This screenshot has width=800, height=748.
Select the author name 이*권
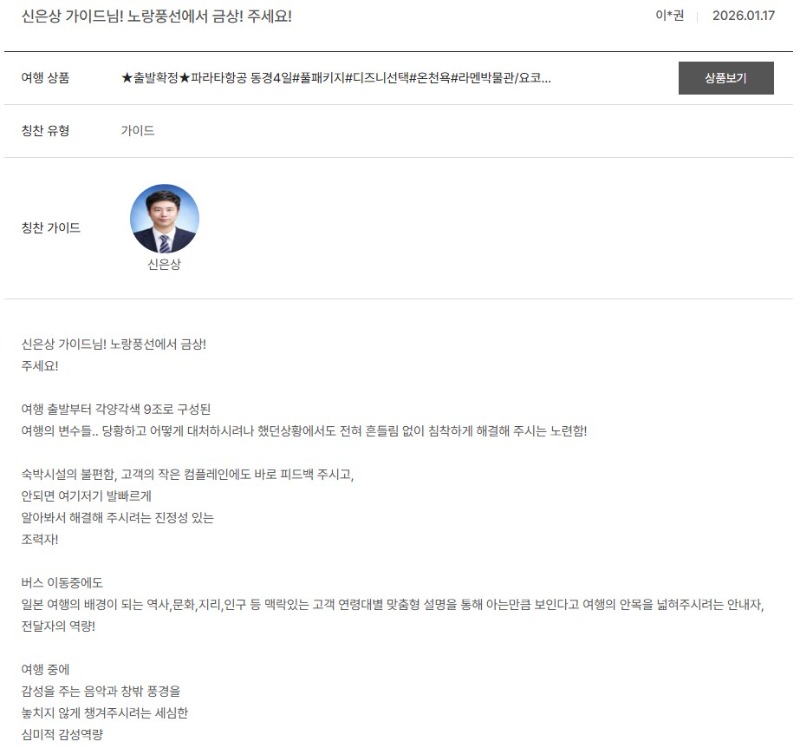point(669,15)
